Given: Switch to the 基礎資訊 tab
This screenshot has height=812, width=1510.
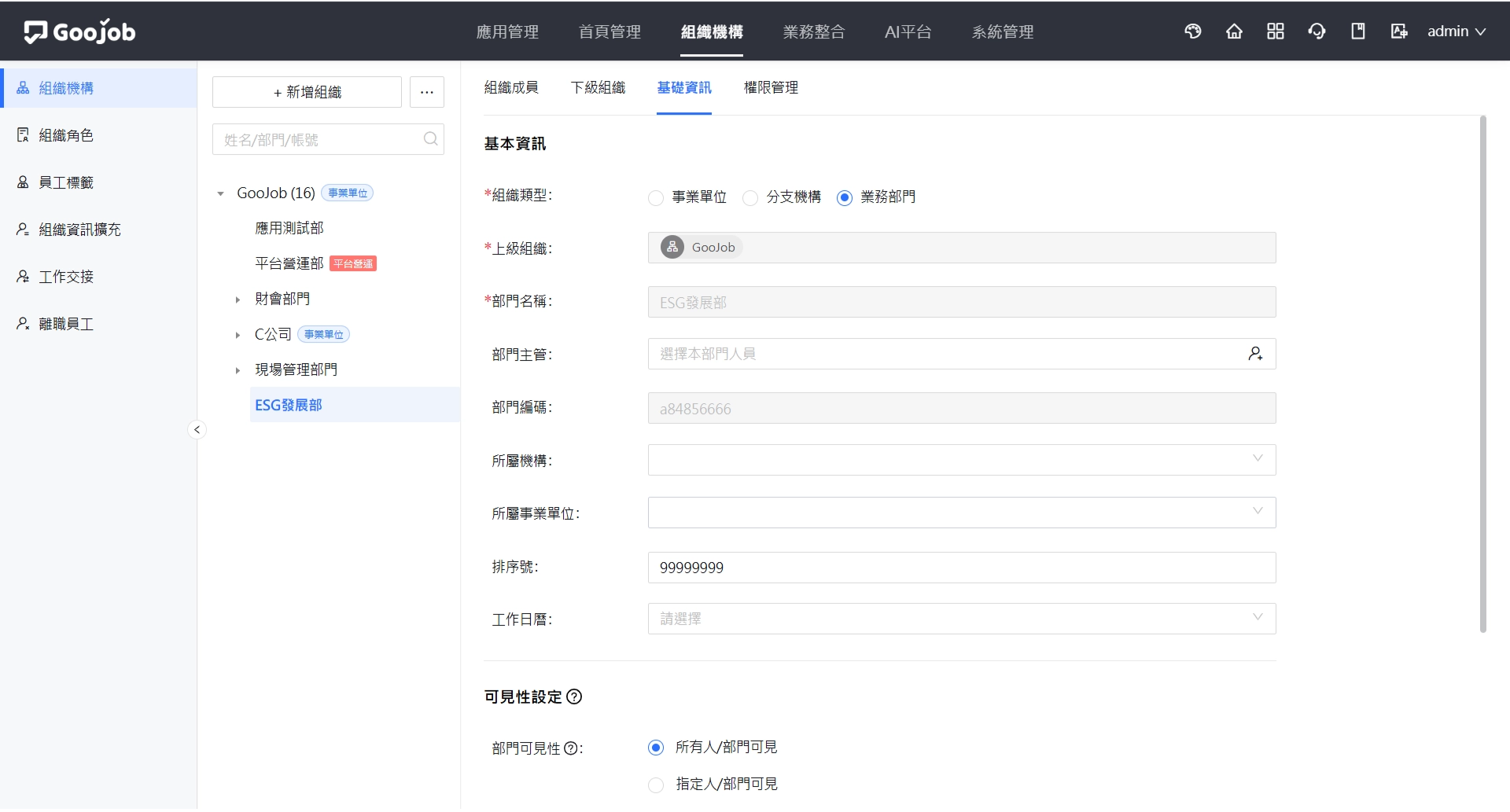Looking at the screenshot, I should coord(684,87).
